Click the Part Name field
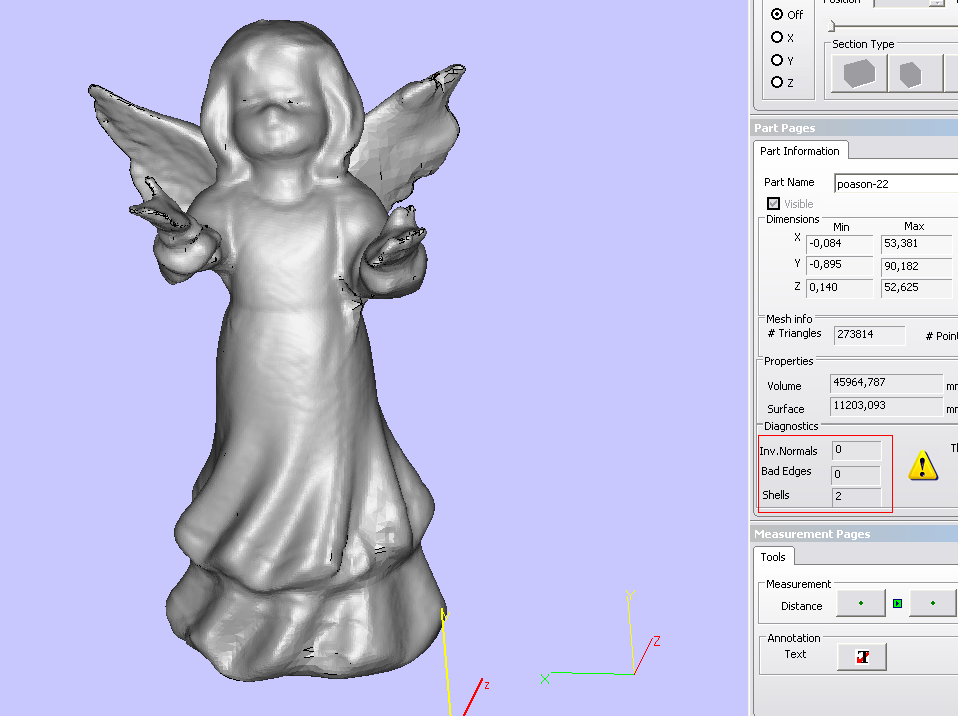958x716 pixels. (895, 183)
